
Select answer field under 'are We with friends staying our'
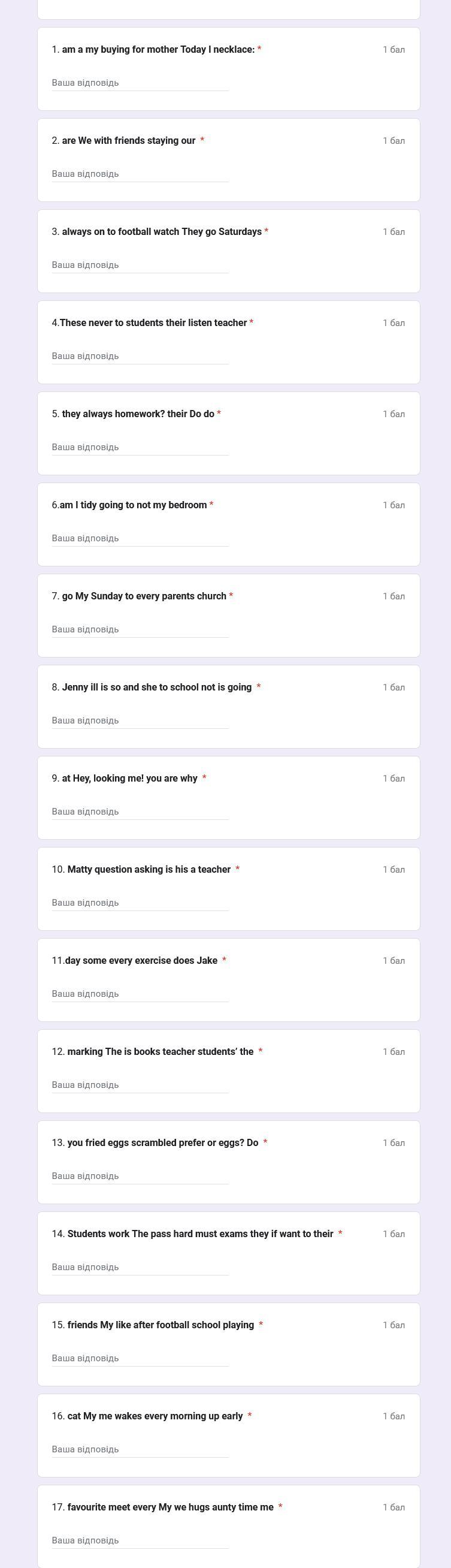coord(140,174)
